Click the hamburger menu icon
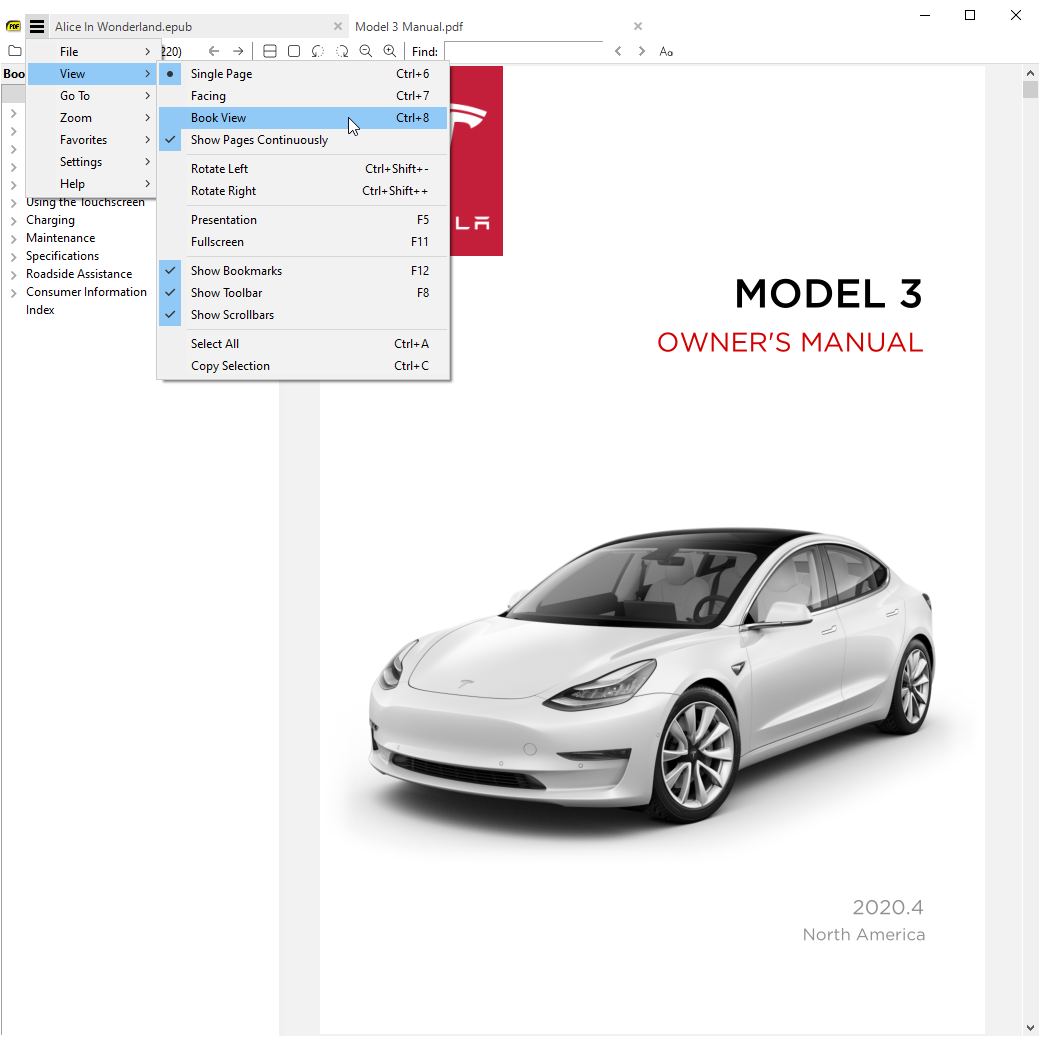The height and width of the screenshot is (1037, 1040). click(37, 27)
